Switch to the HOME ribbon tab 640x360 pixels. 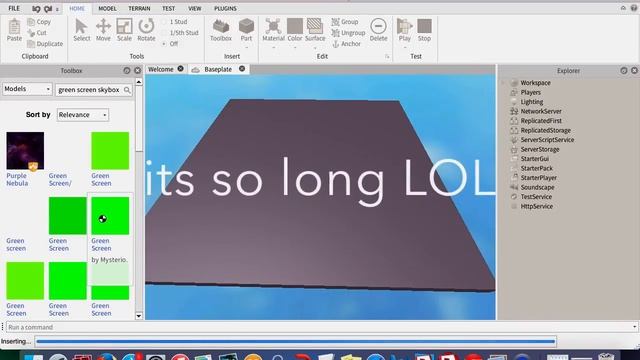coord(77,8)
